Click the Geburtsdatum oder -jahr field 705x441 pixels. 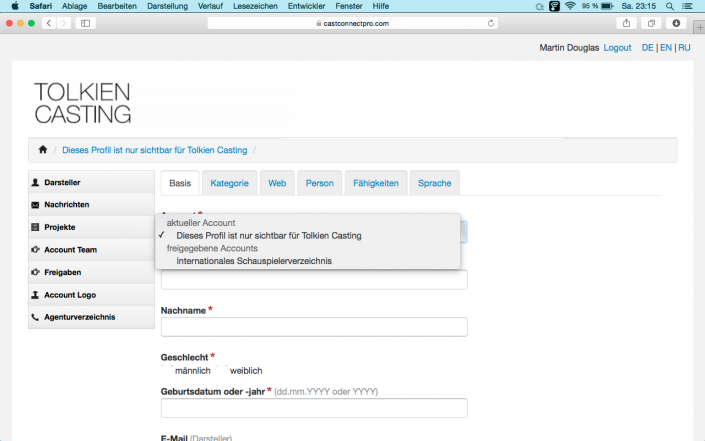[314, 408]
